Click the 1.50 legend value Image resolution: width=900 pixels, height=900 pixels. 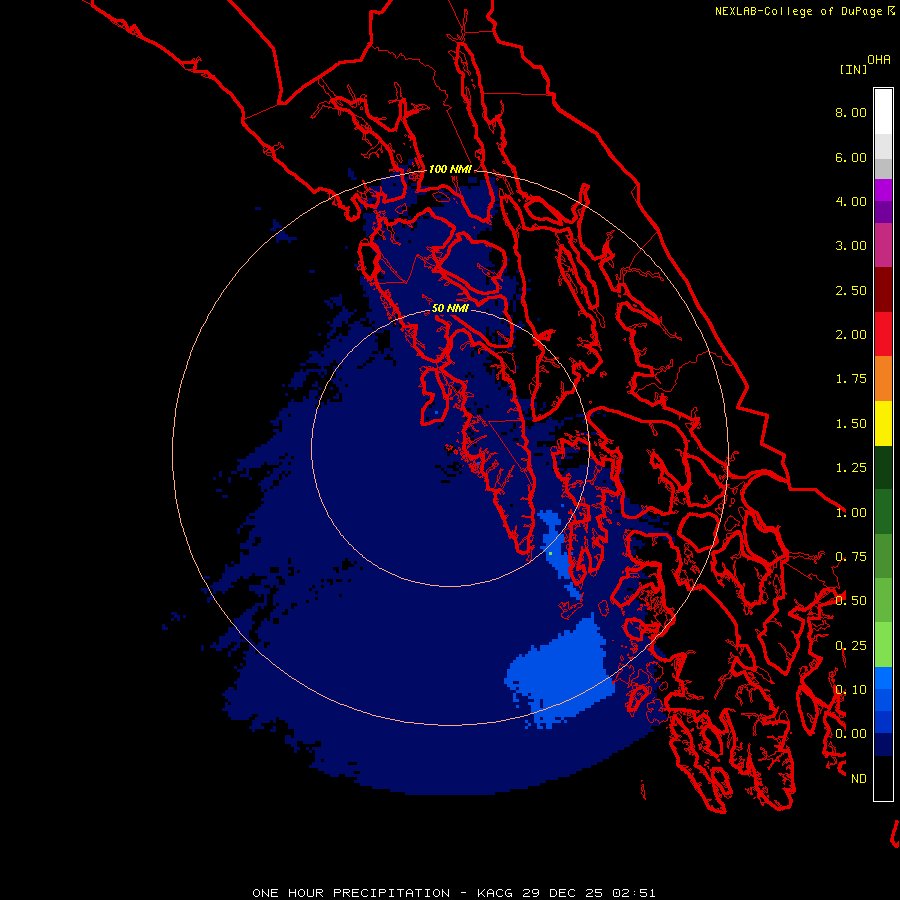click(851, 424)
